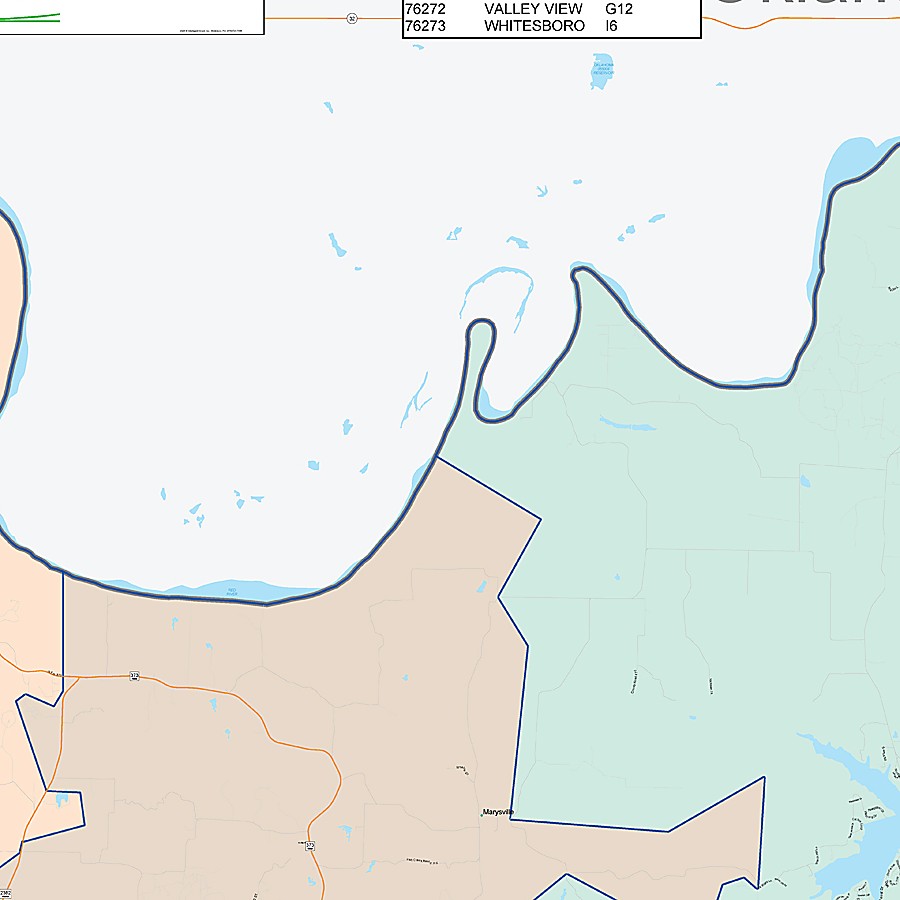Click the Red River label on the water
The height and width of the screenshot is (900, 900).
(x=232, y=591)
